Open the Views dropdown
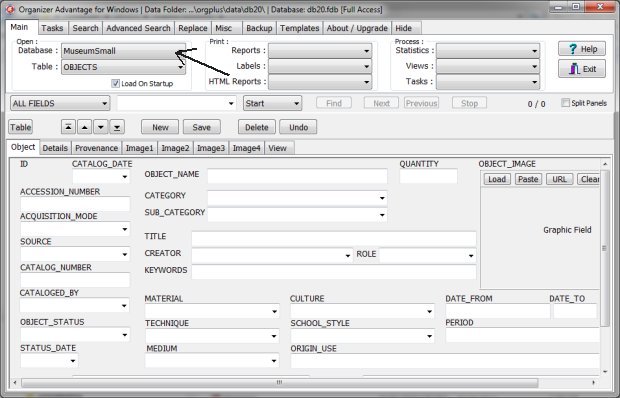 click(488, 66)
